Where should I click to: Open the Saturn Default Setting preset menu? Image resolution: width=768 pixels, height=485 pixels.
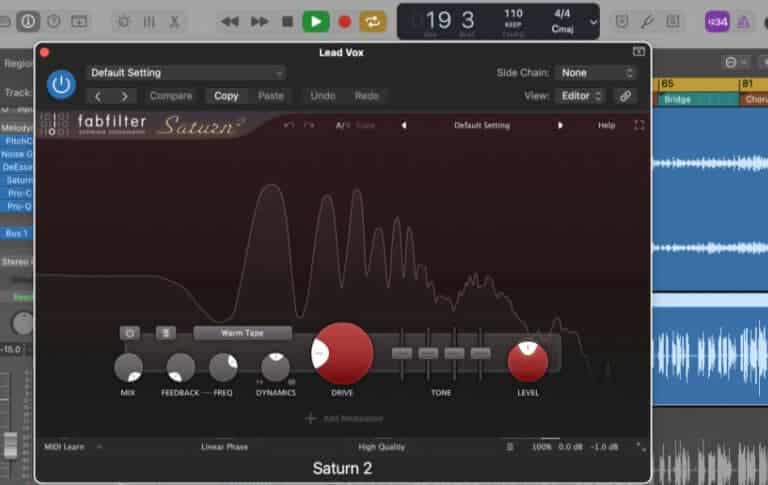point(482,125)
